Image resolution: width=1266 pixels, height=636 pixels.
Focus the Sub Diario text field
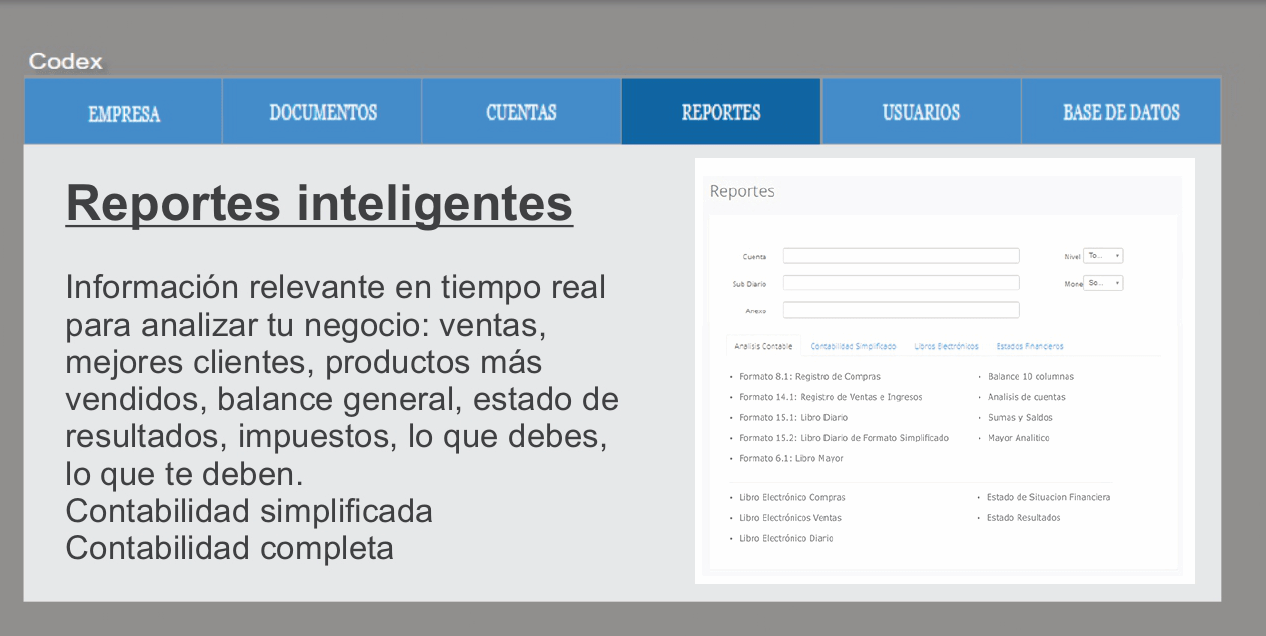900,283
